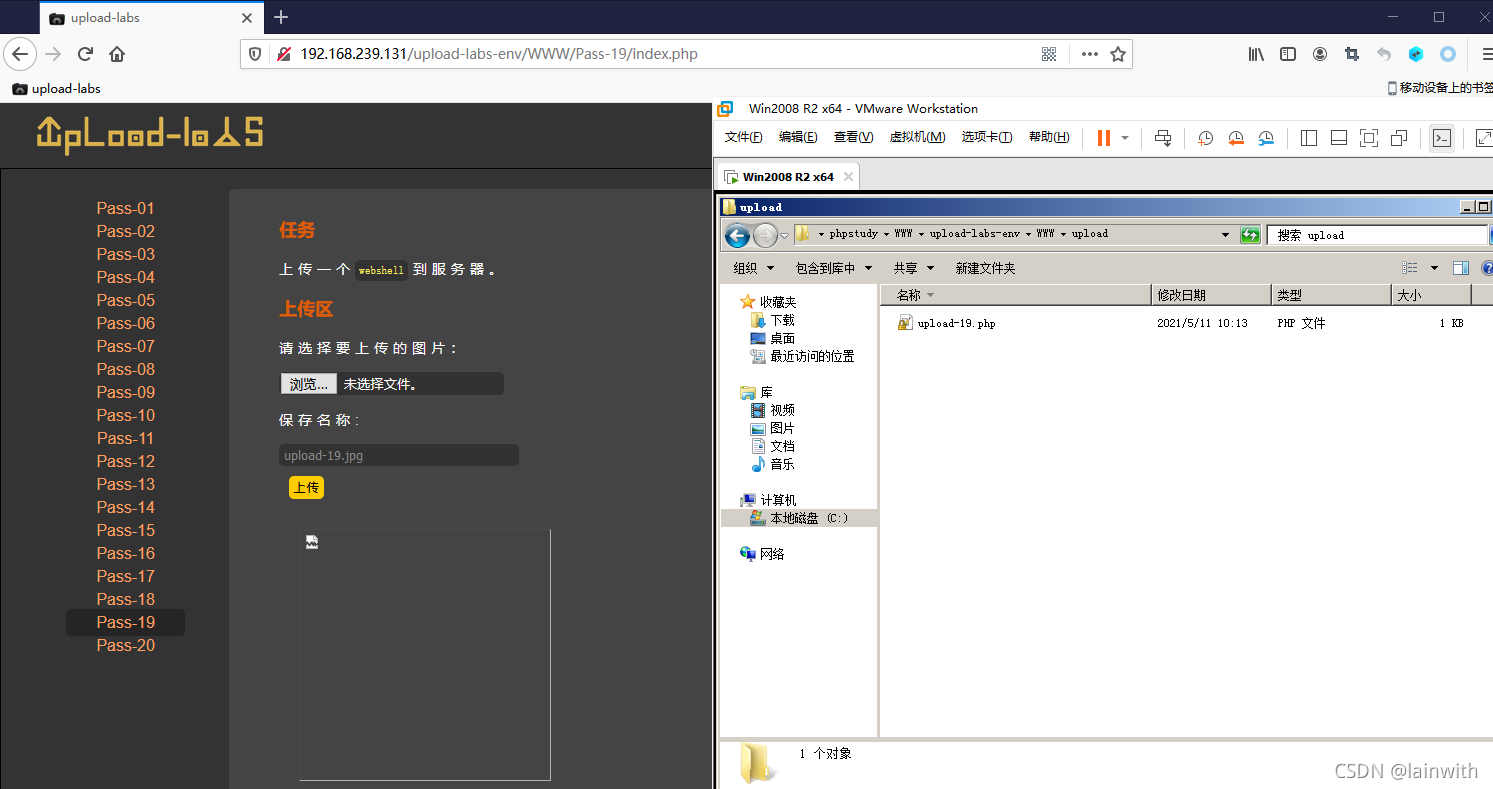Open VMware 文件(F) menu
This screenshot has width=1493, height=789.
pos(743,137)
